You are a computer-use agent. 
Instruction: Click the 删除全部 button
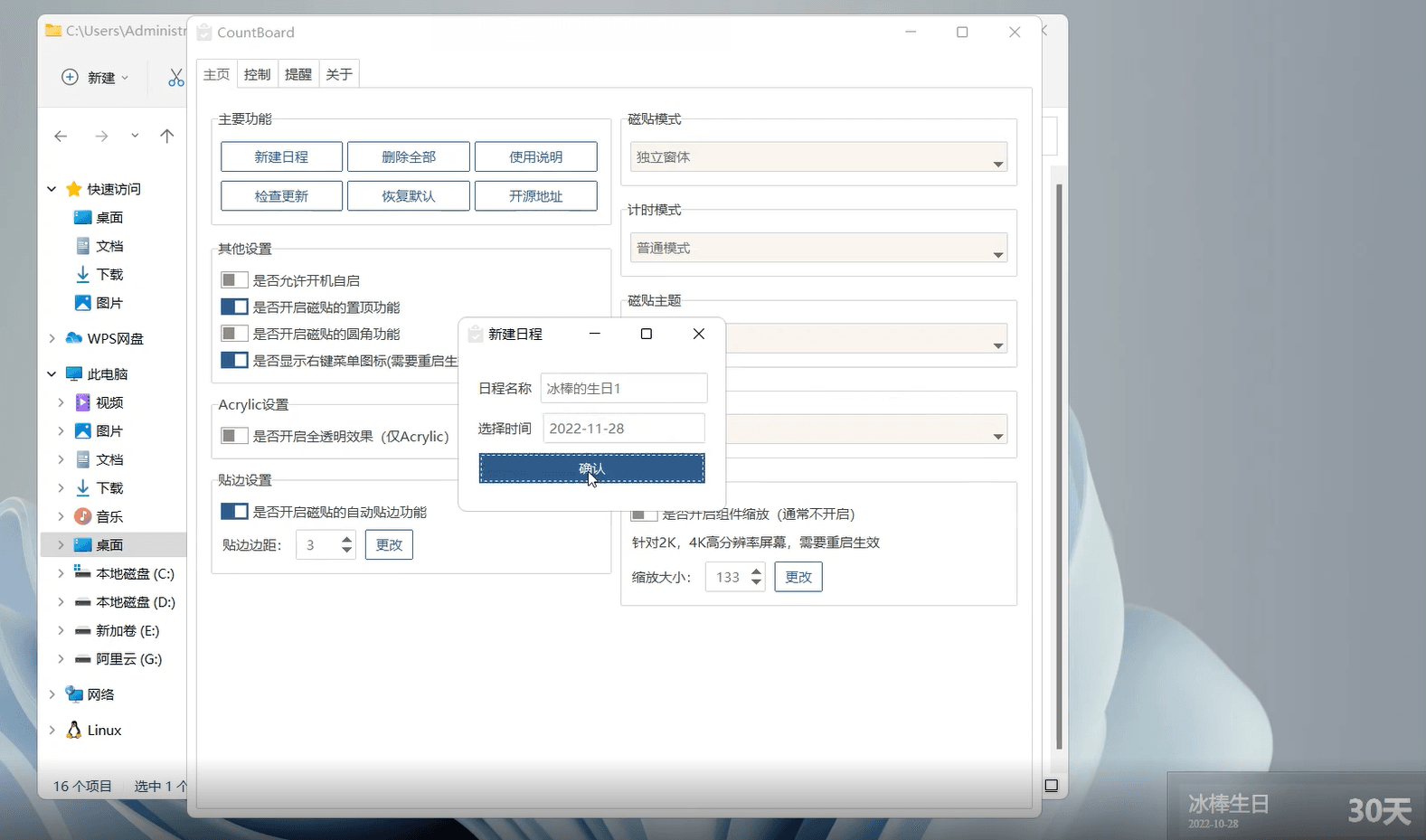(409, 156)
